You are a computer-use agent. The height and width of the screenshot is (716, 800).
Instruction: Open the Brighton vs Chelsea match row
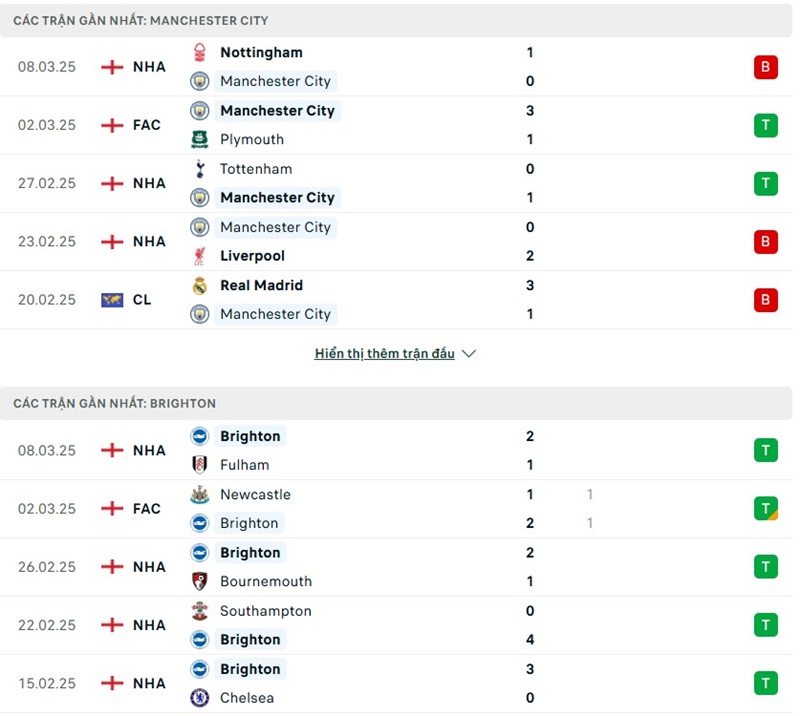click(x=400, y=683)
